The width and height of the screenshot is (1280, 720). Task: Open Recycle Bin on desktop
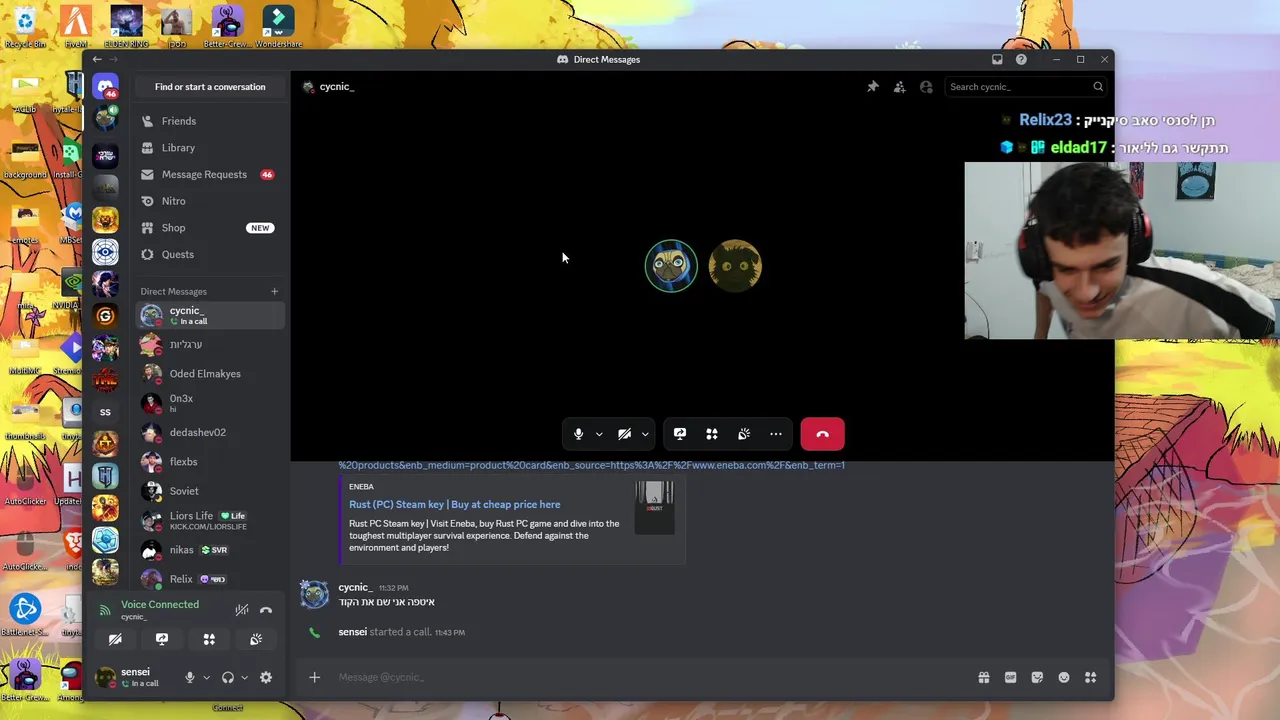(25, 26)
